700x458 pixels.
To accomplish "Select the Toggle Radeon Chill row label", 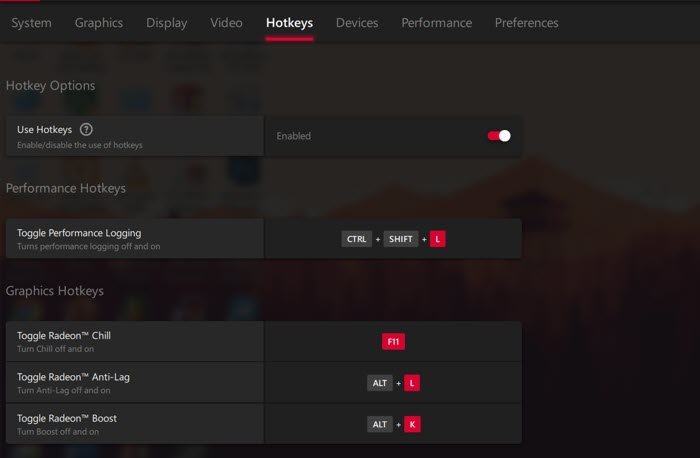I will click(x=64, y=335).
